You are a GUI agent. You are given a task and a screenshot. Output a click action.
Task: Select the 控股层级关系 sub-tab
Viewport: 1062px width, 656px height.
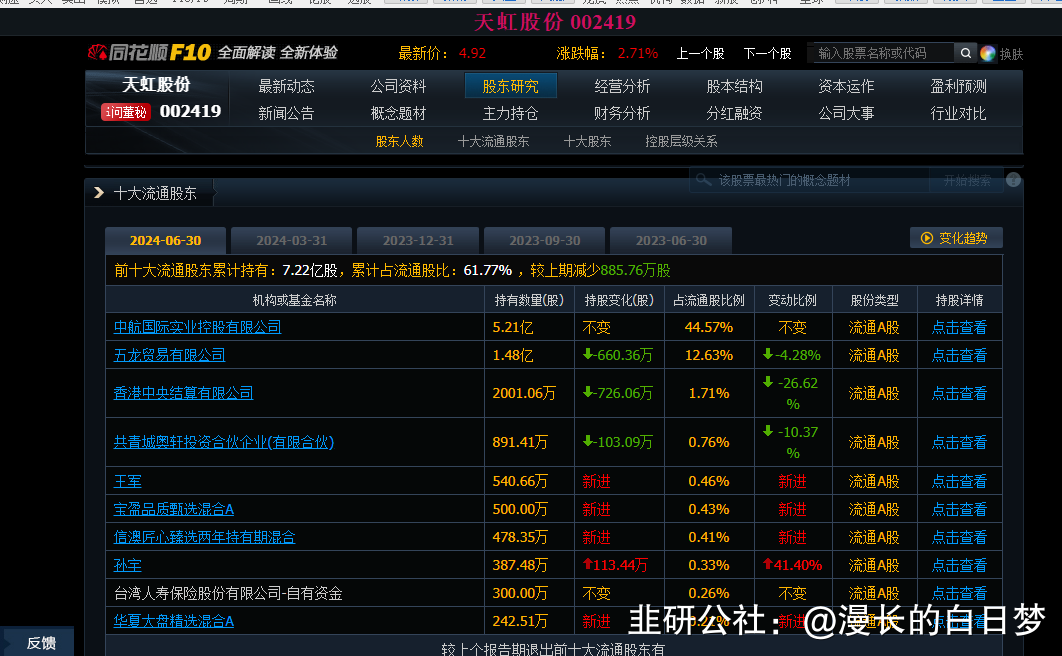click(x=681, y=141)
